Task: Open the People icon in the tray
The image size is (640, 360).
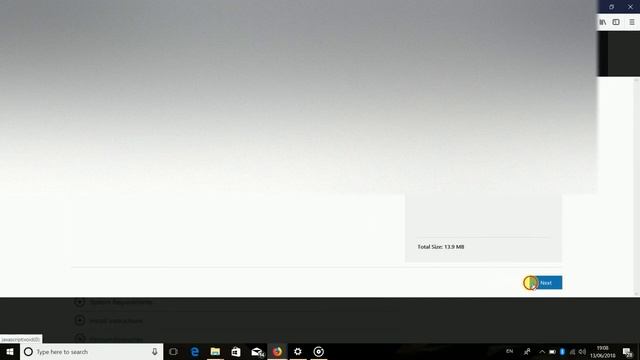Action: pyautogui.click(x=527, y=351)
